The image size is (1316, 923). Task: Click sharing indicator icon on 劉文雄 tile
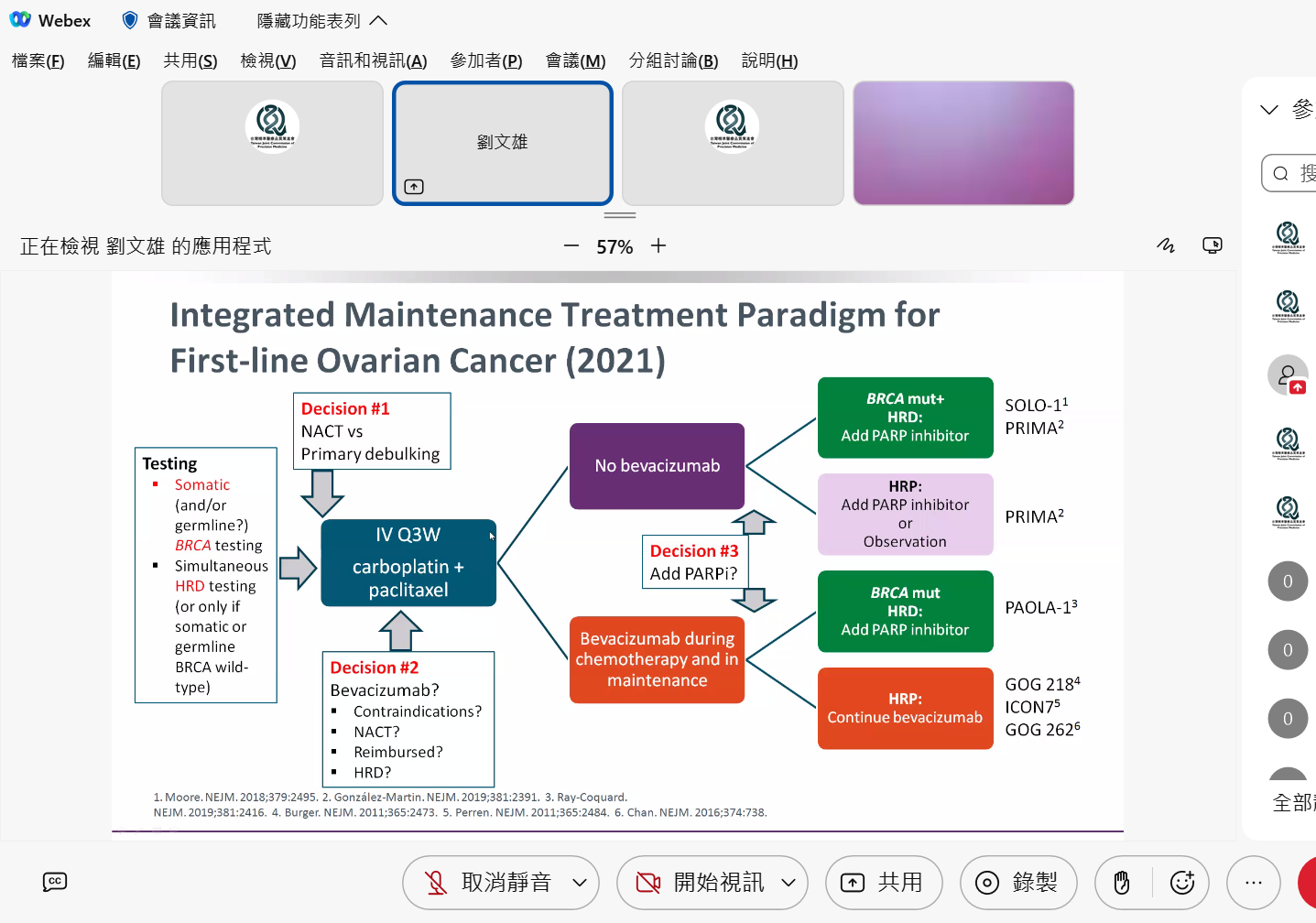pos(414,187)
